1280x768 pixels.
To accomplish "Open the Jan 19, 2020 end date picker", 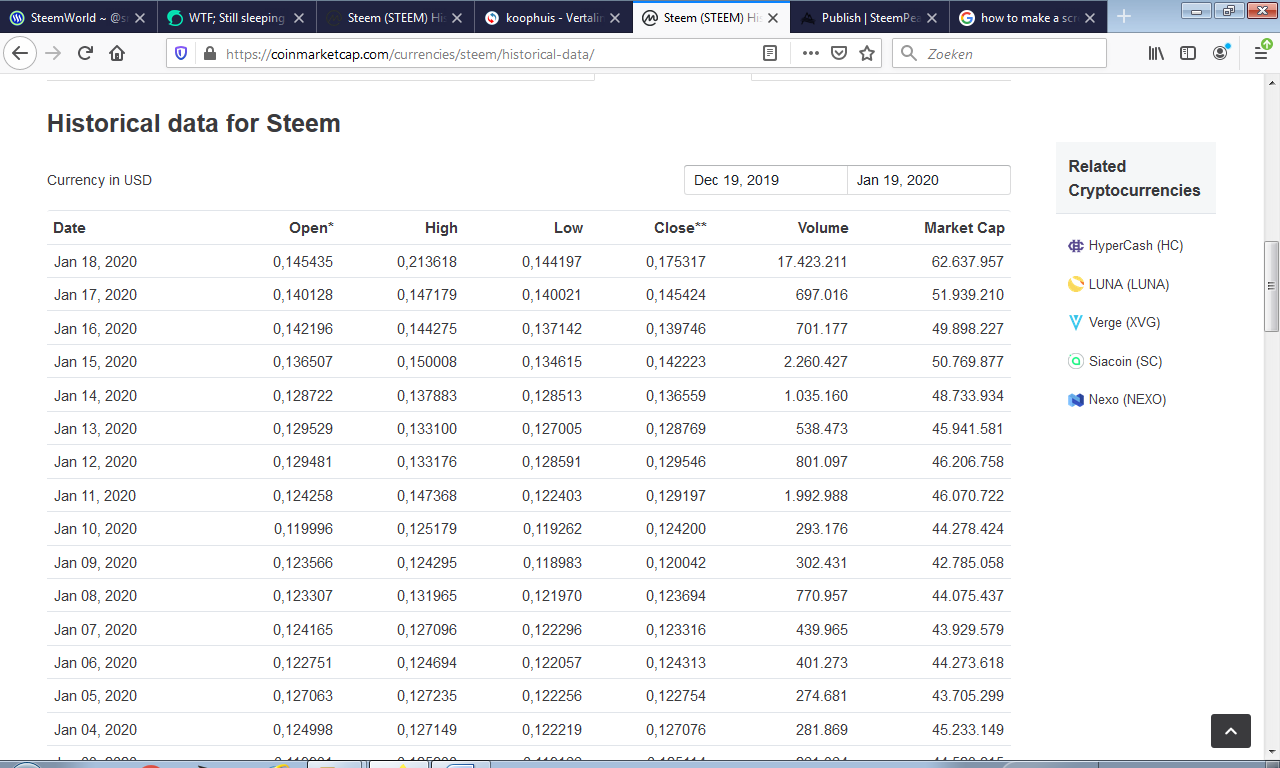I will pos(928,180).
